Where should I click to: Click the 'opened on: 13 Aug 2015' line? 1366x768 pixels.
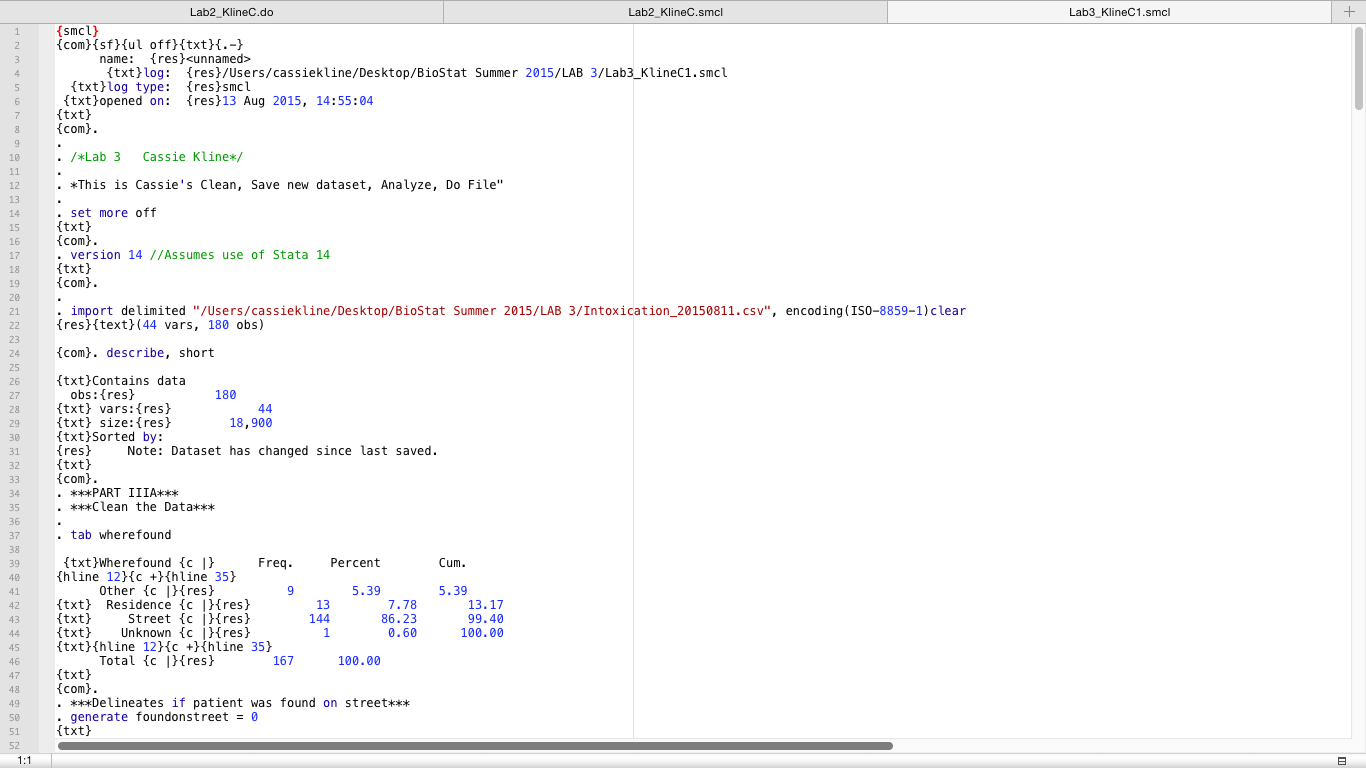click(x=218, y=101)
